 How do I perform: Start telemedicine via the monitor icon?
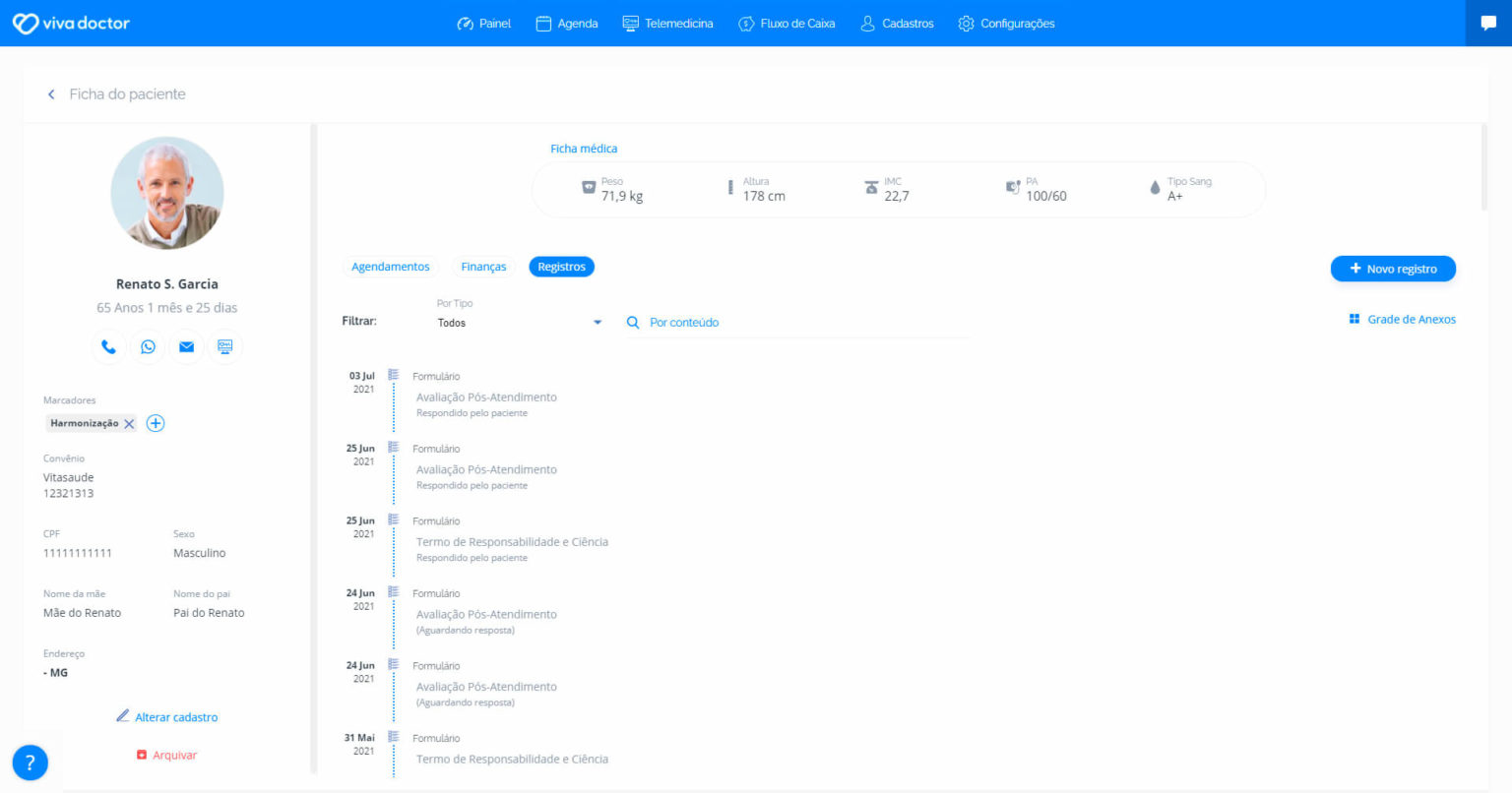coord(224,346)
